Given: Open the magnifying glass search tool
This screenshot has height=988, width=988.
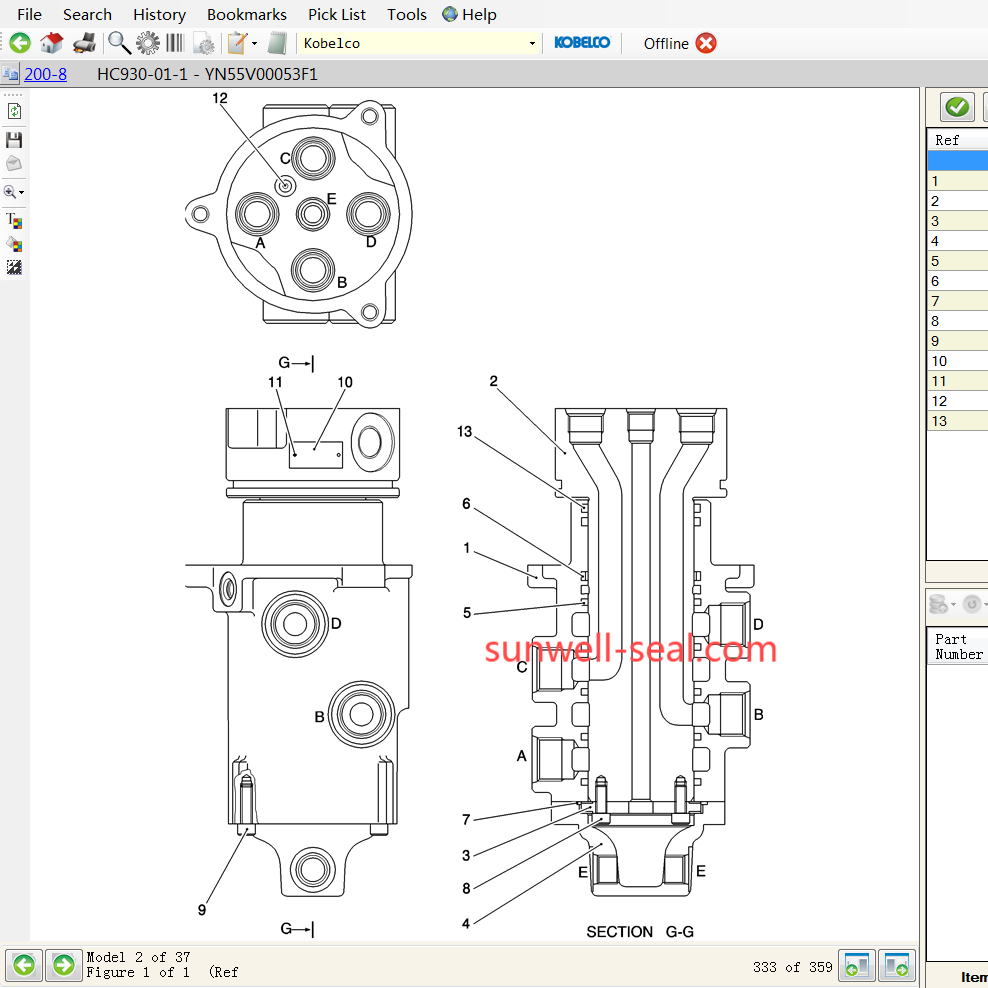Looking at the screenshot, I should pos(119,43).
